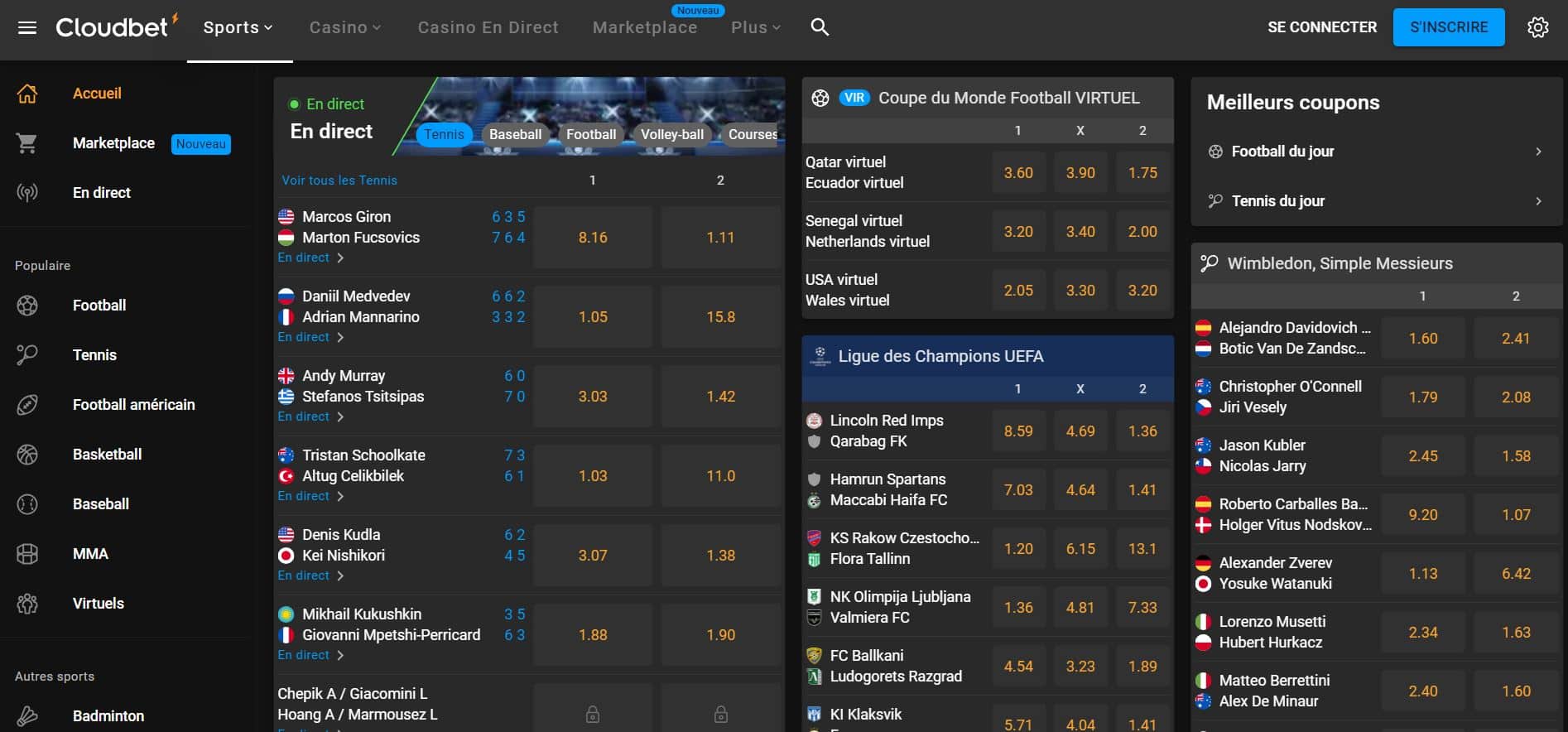Switch to Football live tab

pyautogui.click(x=591, y=134)
